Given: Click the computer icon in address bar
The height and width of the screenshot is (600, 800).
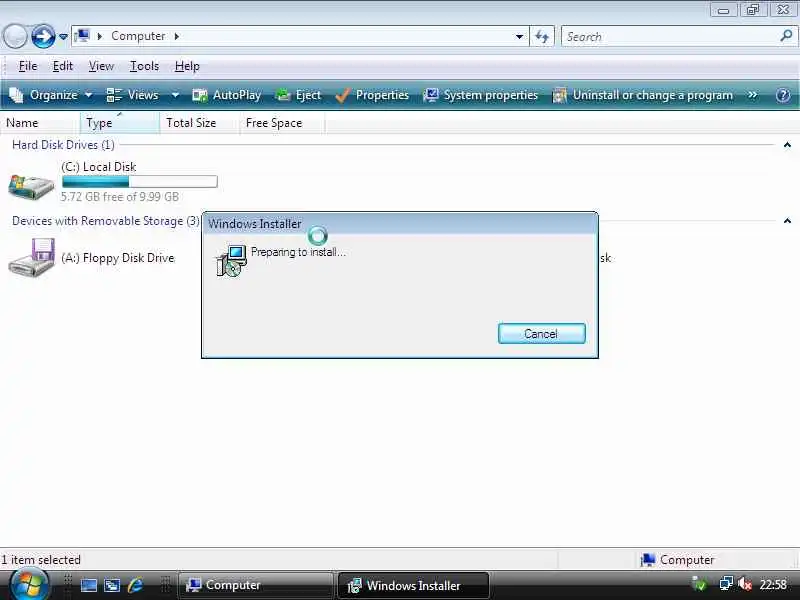Looking at the screenshot, I should (82, 36).
